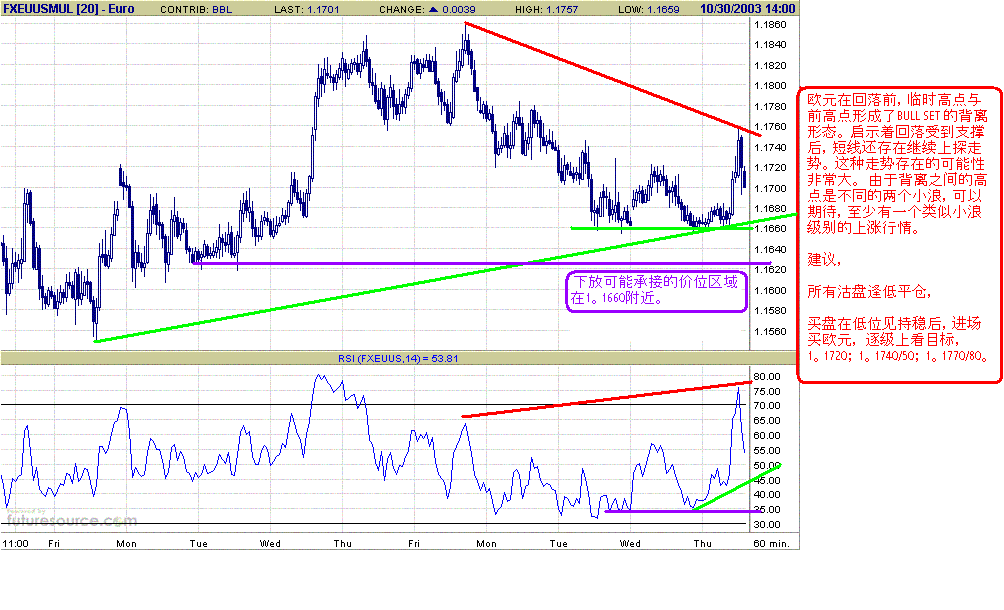Click the 1.1840 price axis label
This screenshot has width=1004, height=610.
point(770,45)
